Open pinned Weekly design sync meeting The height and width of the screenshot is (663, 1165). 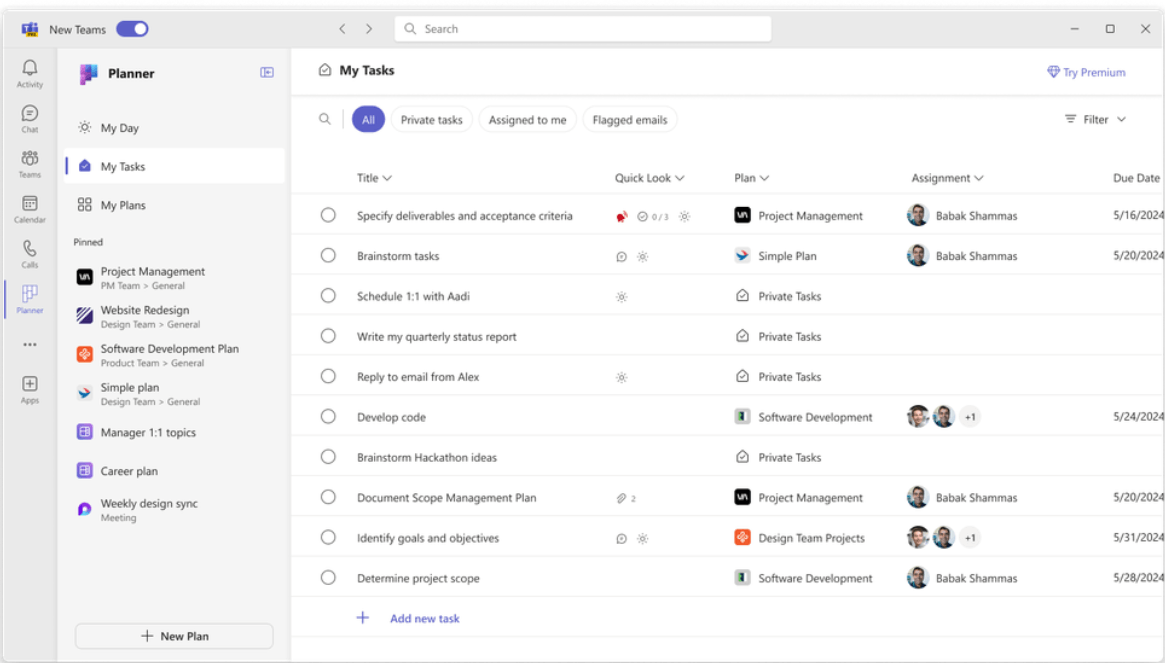click(x=175, y=510)
